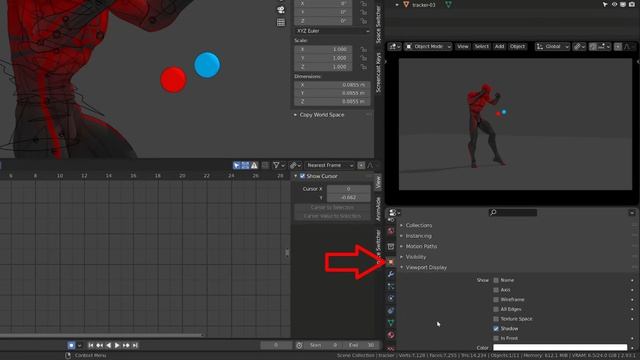Viewport: 640px width, 360px height.
Task: Toggle perspective/orthographic grid icon in viewport
Action: click(x=281, y=22)
